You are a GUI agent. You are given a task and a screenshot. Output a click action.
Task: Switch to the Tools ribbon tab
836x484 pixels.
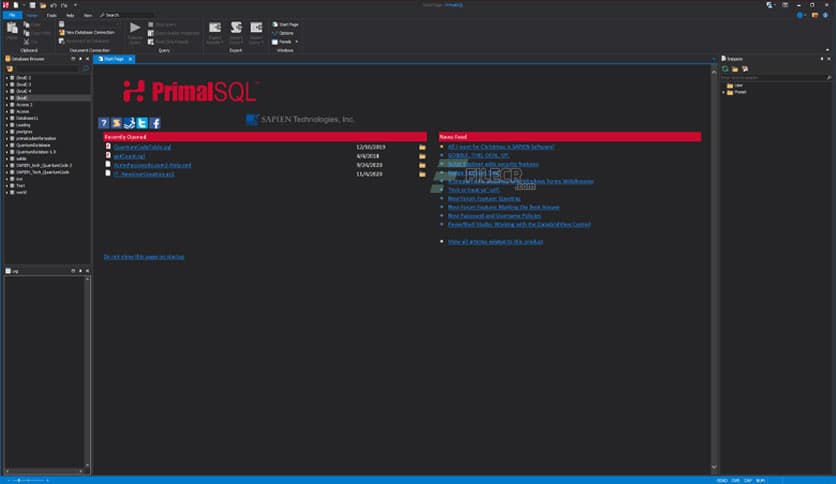point(51,15)
